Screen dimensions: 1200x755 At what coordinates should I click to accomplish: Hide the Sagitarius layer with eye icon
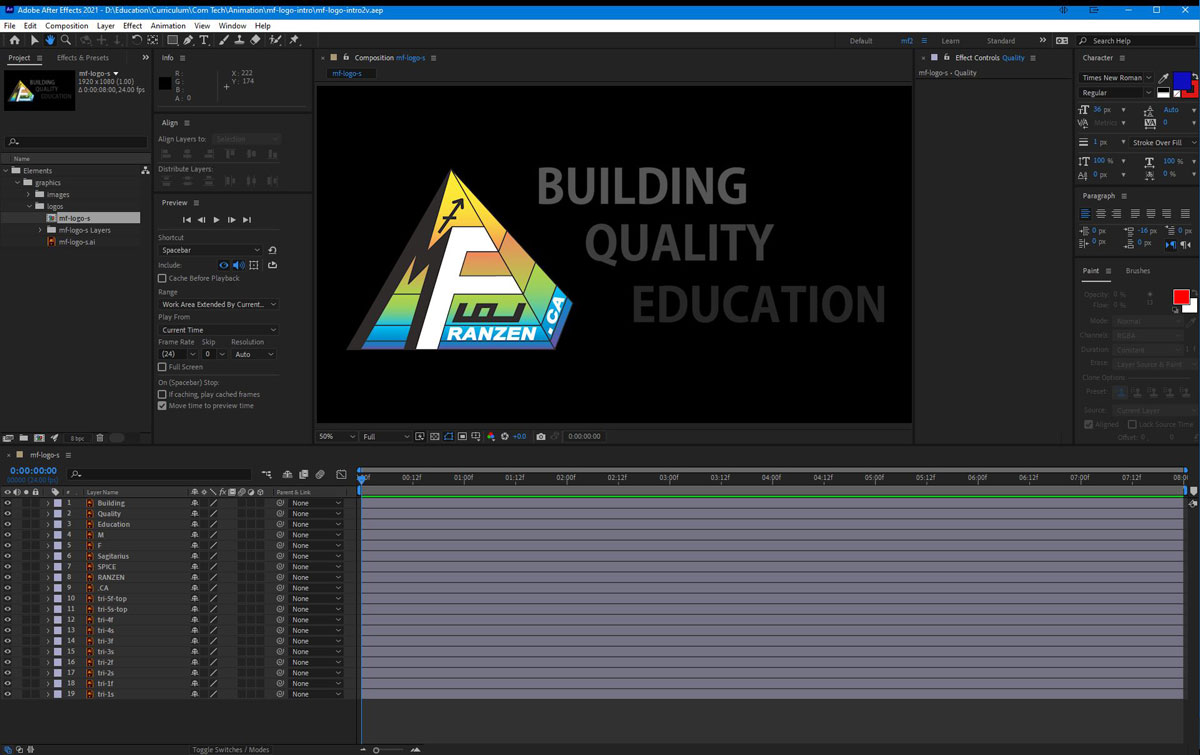[8, 556]
